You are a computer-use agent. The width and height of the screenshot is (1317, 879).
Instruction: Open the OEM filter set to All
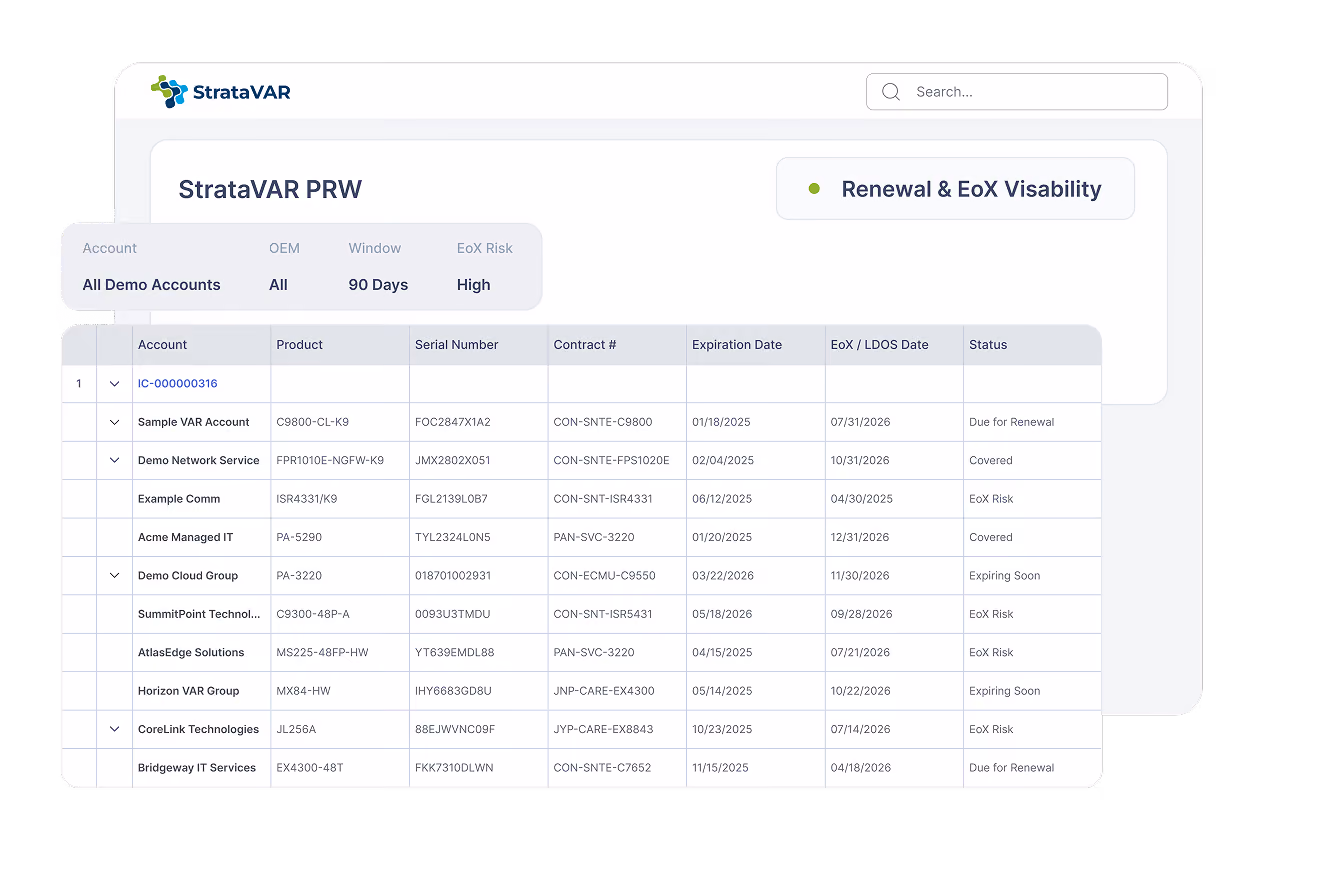[x=278, y=285]
